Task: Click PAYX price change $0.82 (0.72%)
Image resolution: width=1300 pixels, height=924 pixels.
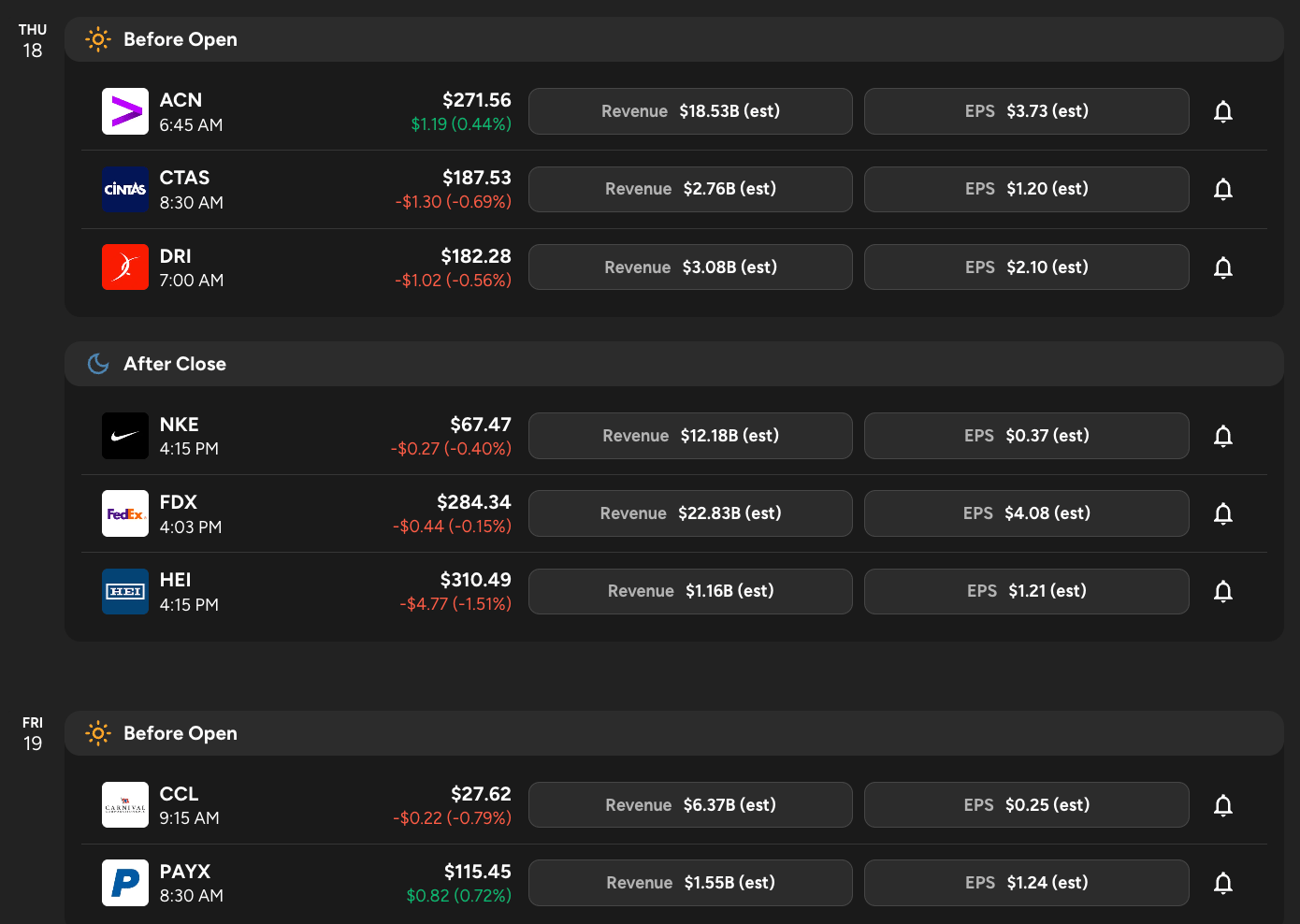Action: (459, 896)
